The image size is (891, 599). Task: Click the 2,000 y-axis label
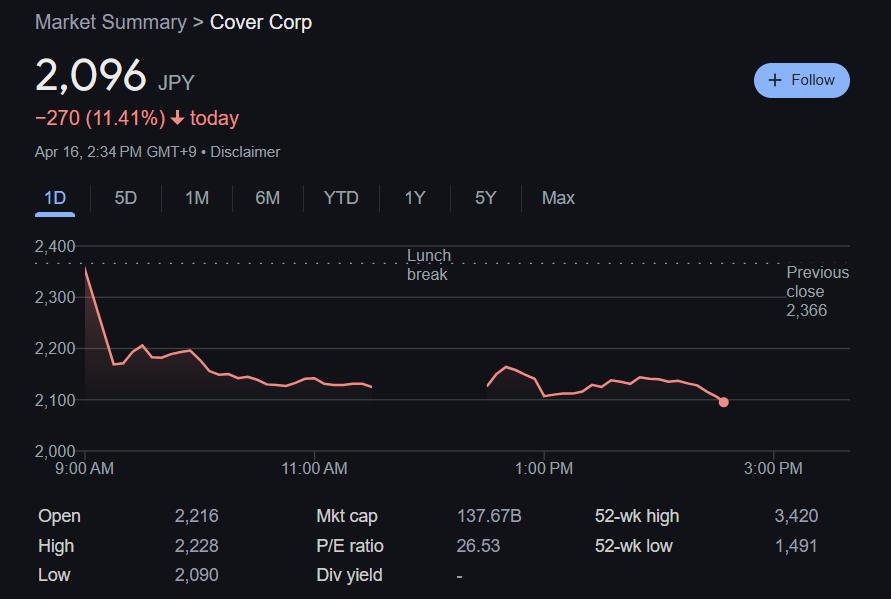click(x=55, y=451)
